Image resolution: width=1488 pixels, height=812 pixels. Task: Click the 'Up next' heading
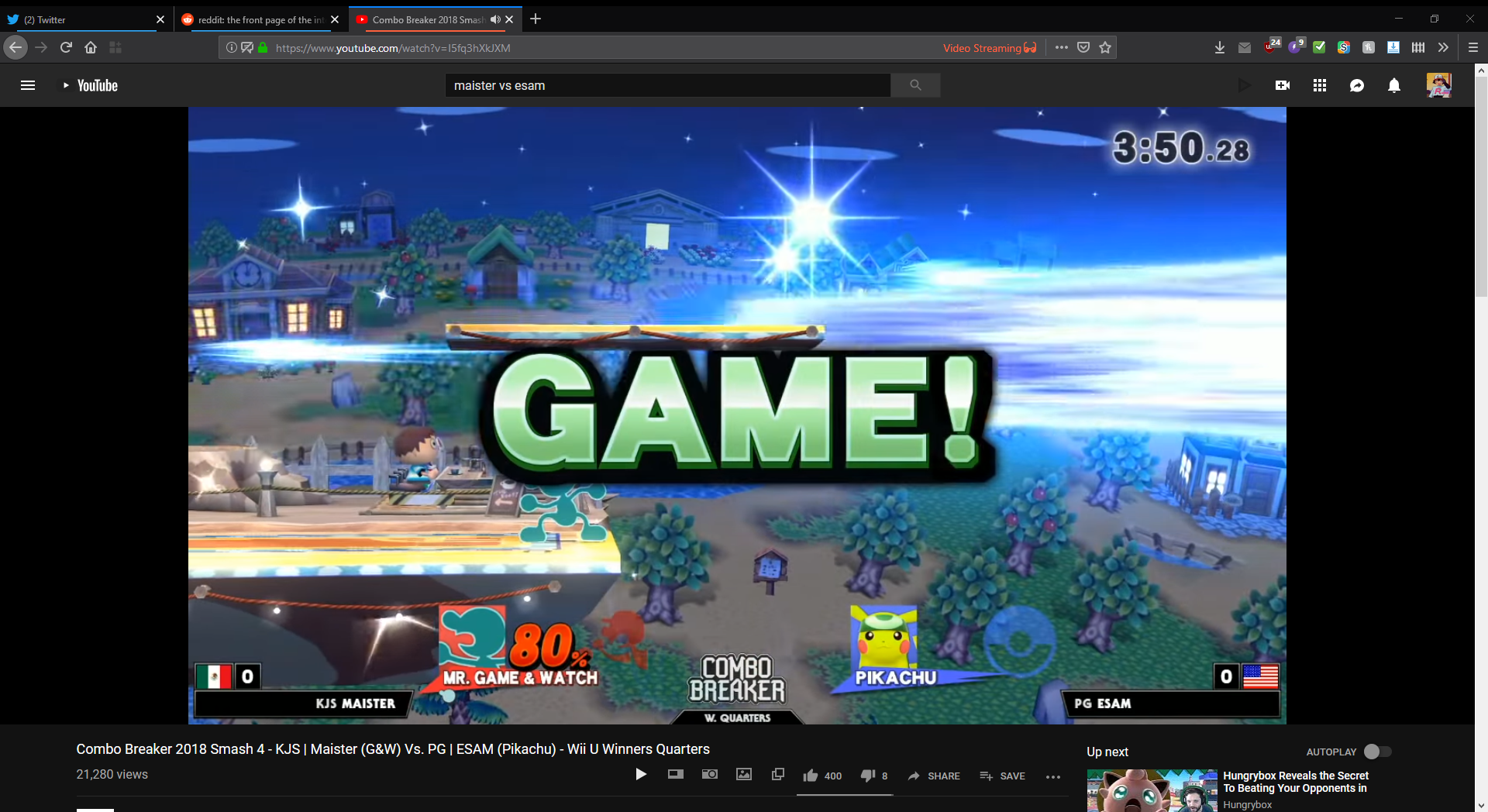click(1107, 752)
